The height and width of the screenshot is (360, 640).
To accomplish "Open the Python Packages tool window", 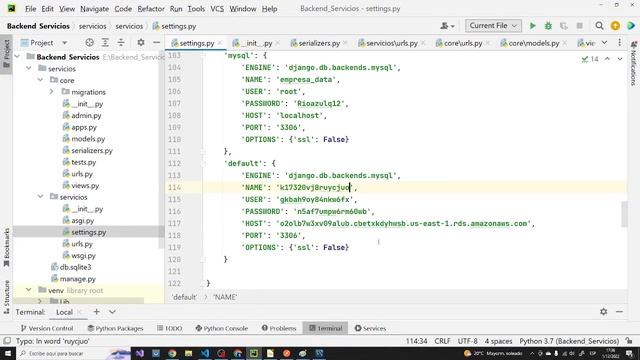I will pyautogui.click(x=115, y=328).
